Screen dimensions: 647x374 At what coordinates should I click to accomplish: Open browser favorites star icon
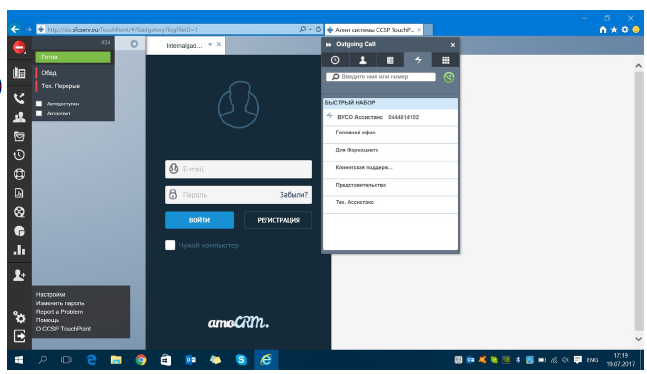point(614,30)
